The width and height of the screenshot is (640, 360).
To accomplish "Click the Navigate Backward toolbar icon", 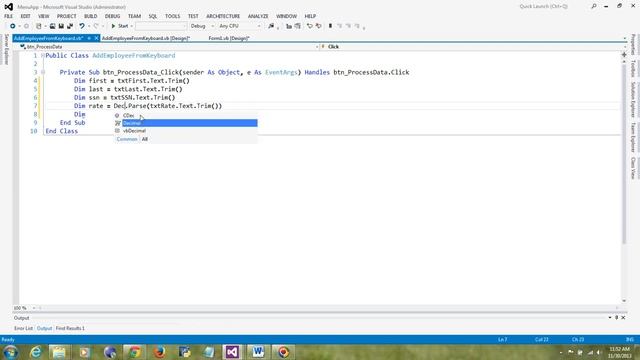I will pyautogui.click(x=13, y=26).
